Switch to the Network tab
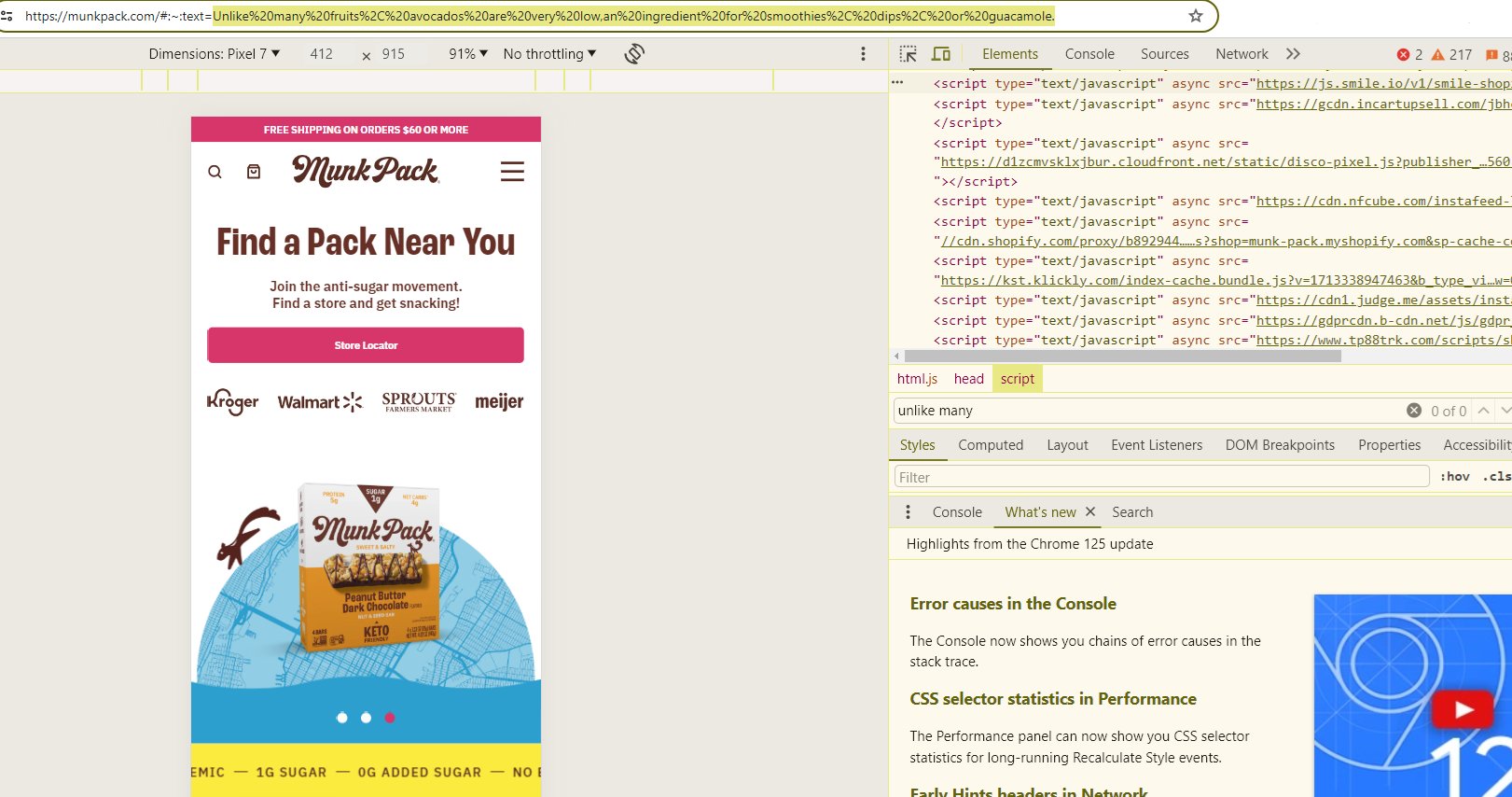1512x797 pixels. [x=1242, y=54]
